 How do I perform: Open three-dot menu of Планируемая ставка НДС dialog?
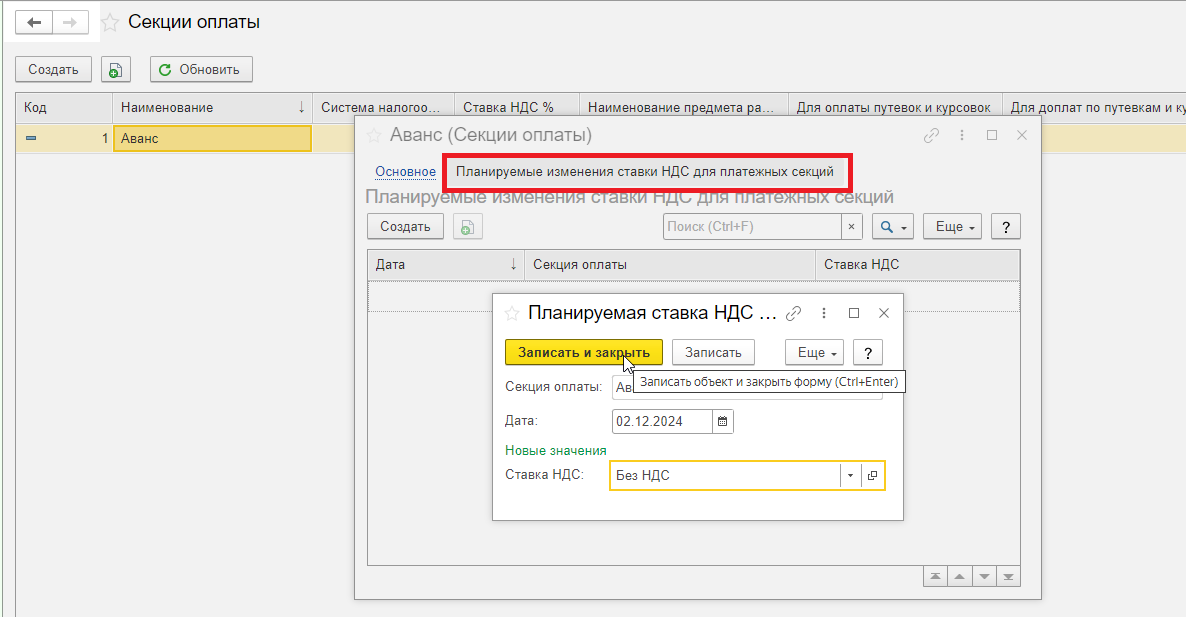[x=824, y=313]
